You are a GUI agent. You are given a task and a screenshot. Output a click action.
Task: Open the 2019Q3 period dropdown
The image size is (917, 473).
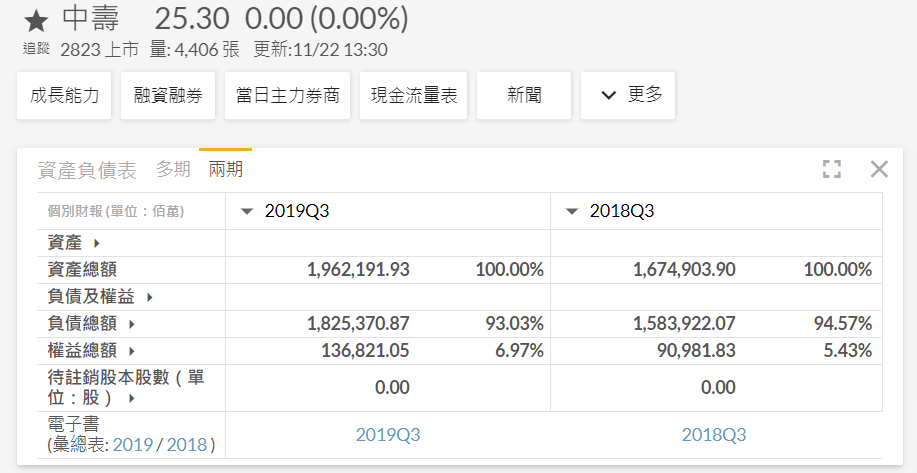(x=247, y=211)
